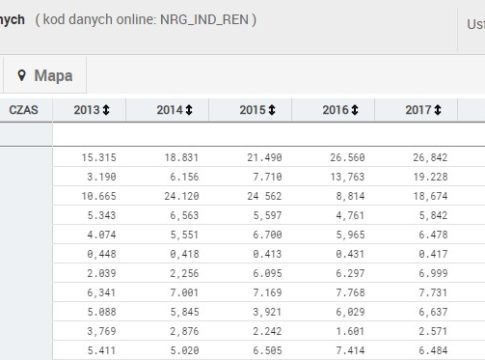The width and height of the screenshot is (485, 360).
Task: Click cell value 5,551
Action: click(x=184, y=235)
